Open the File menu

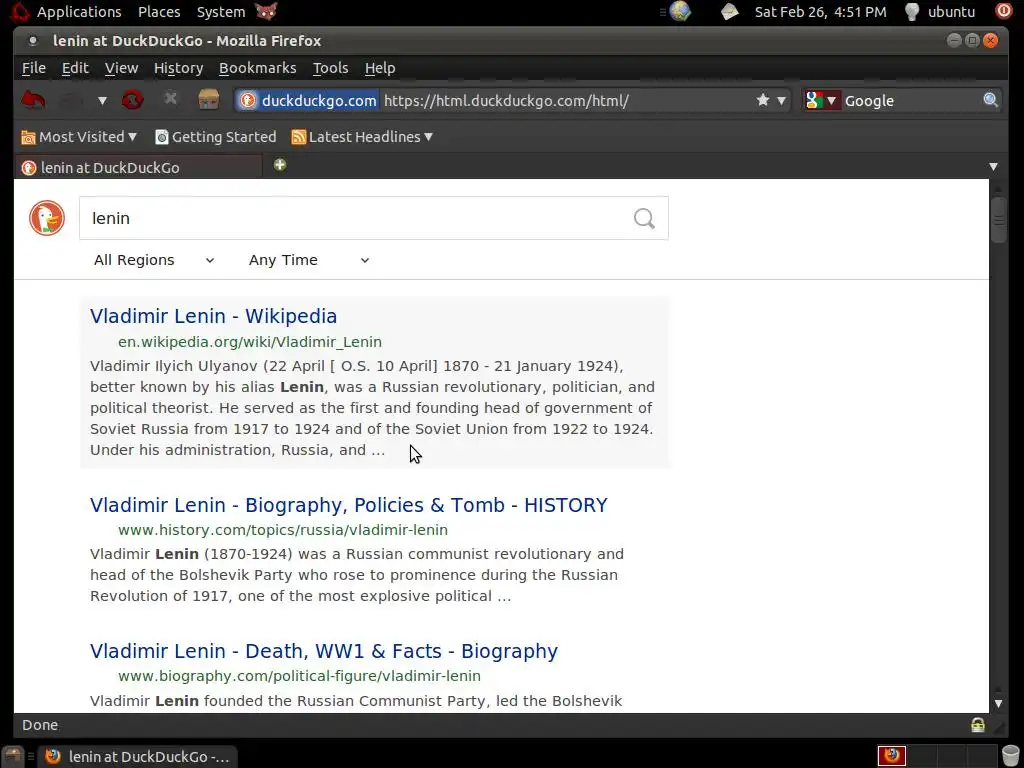[34, 68]
